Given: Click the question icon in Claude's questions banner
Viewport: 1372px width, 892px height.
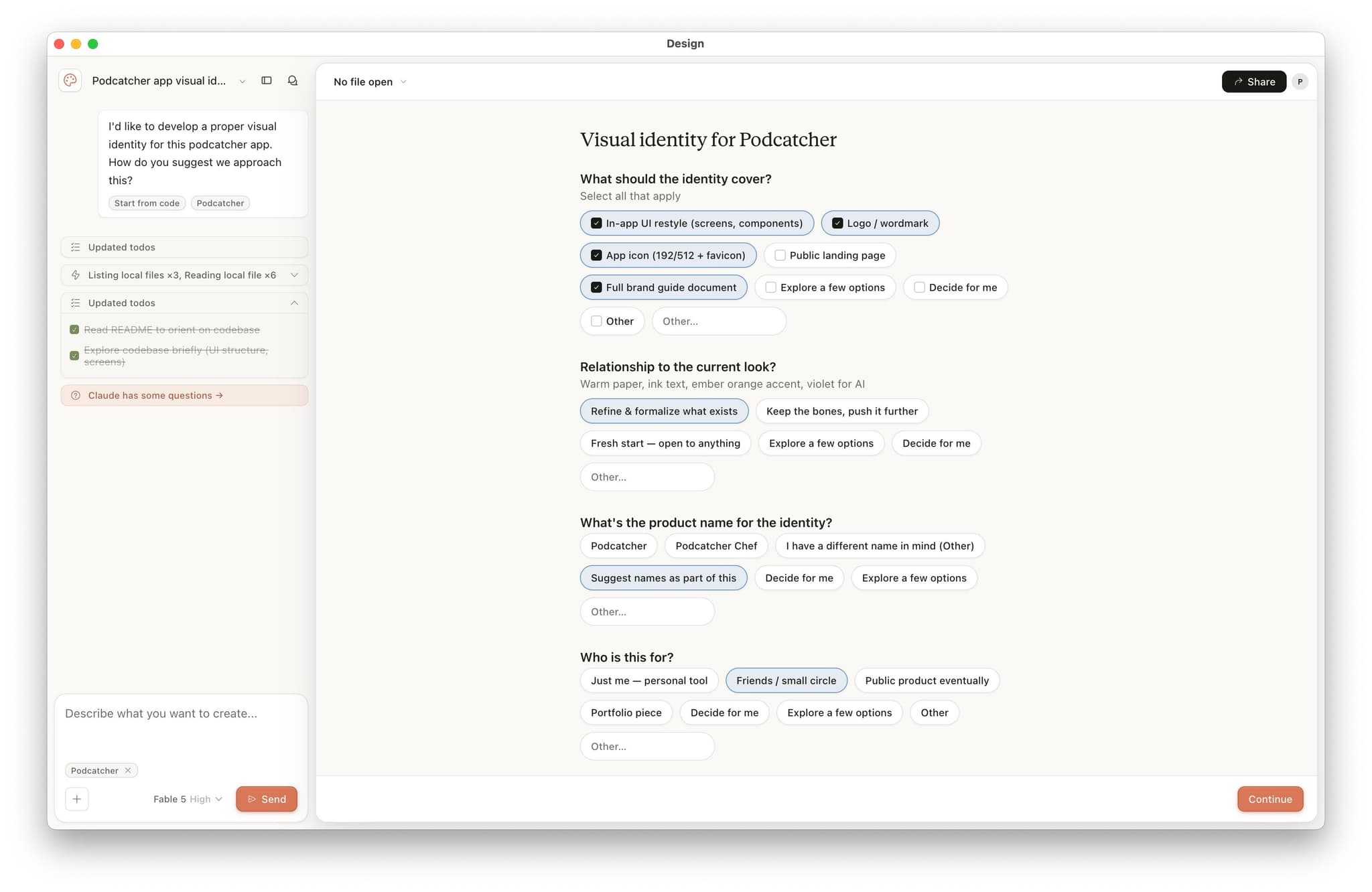Looking at the screenshot, I should tap(76, 396).
